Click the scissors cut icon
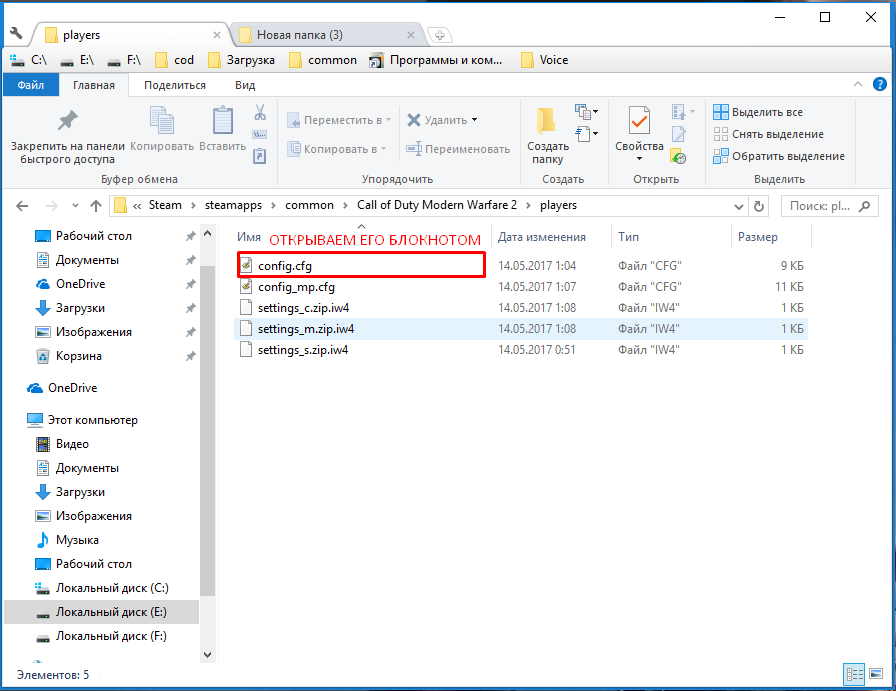 coord(260,112)
